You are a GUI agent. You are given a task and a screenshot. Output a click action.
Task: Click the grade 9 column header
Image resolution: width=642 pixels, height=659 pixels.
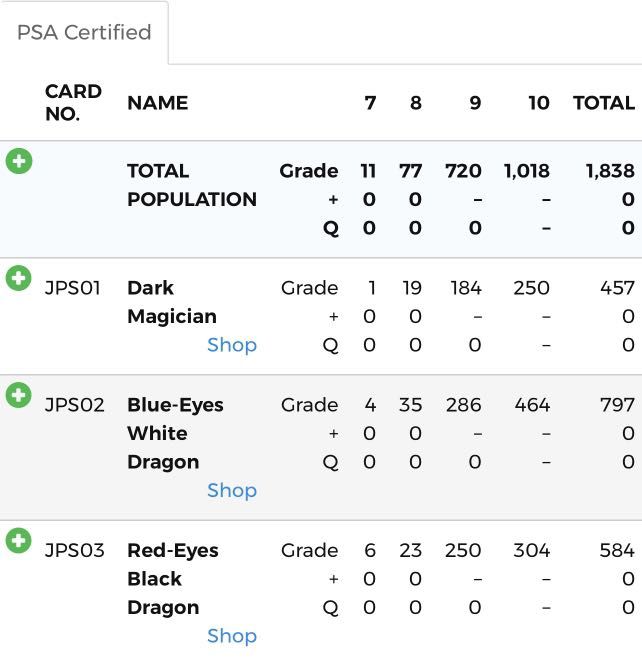(x=475, y=103)
